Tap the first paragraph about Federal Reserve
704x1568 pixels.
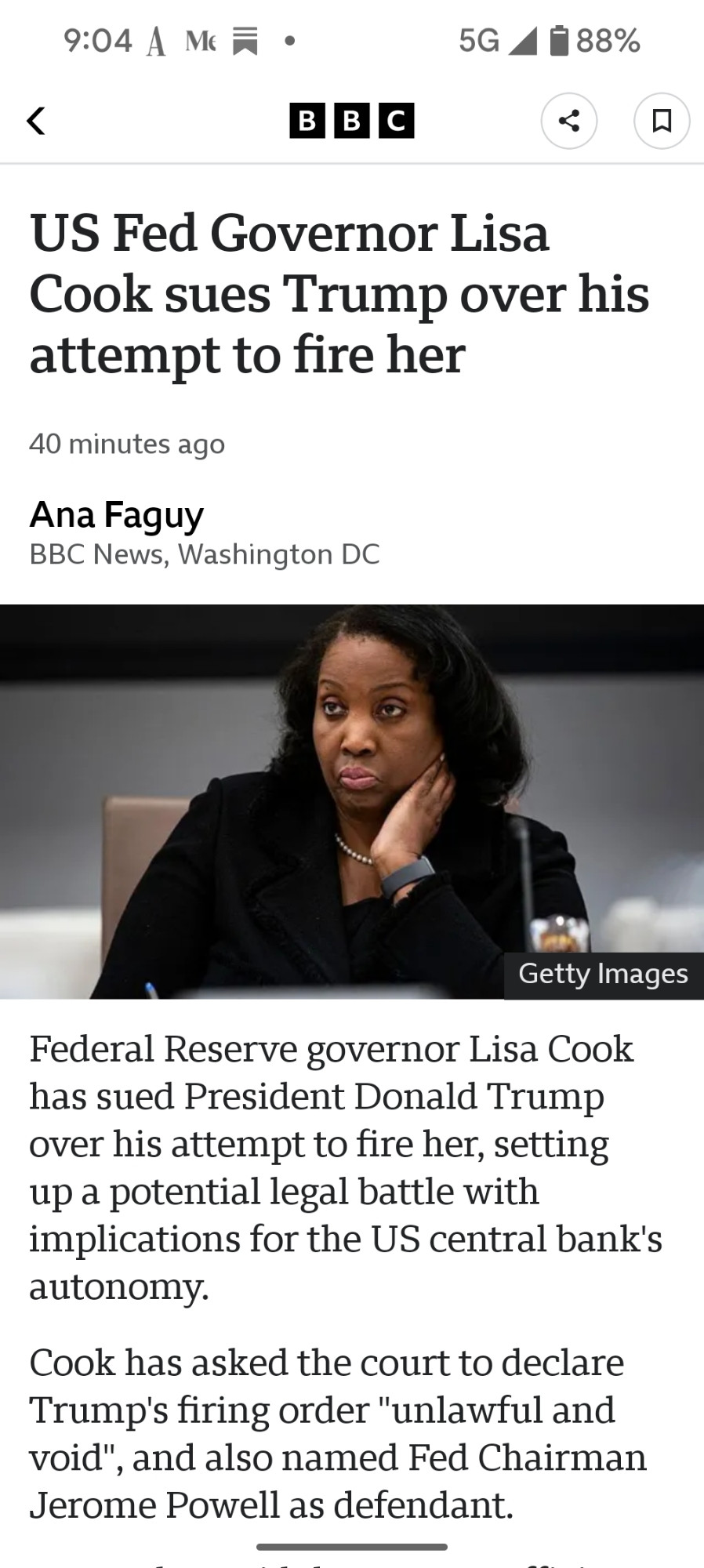click(x=346, y=1167)
